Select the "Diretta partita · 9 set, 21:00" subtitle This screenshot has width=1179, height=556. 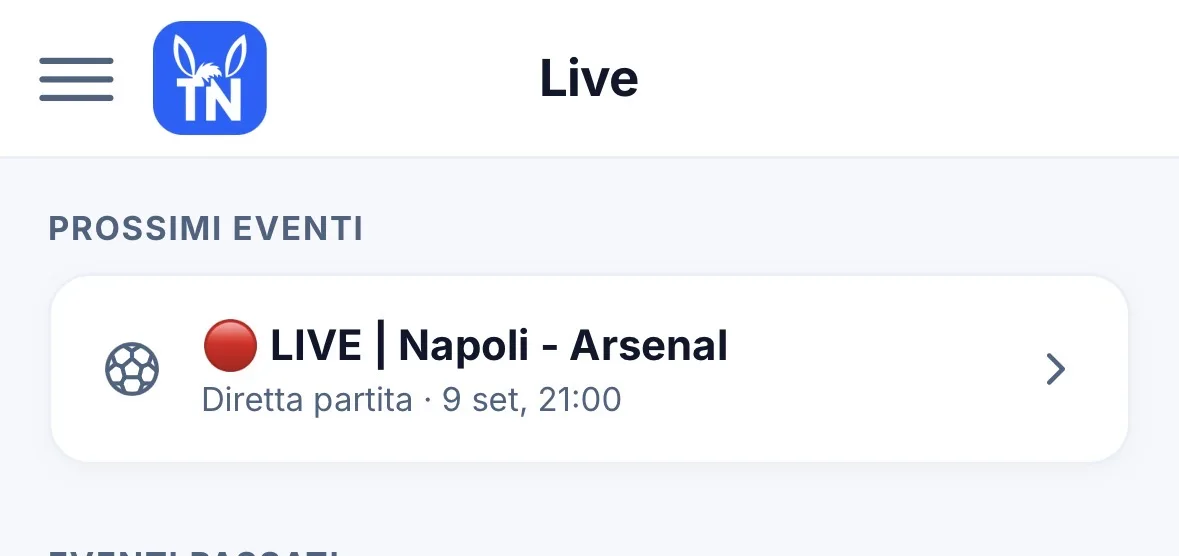[x=411, y=400]
